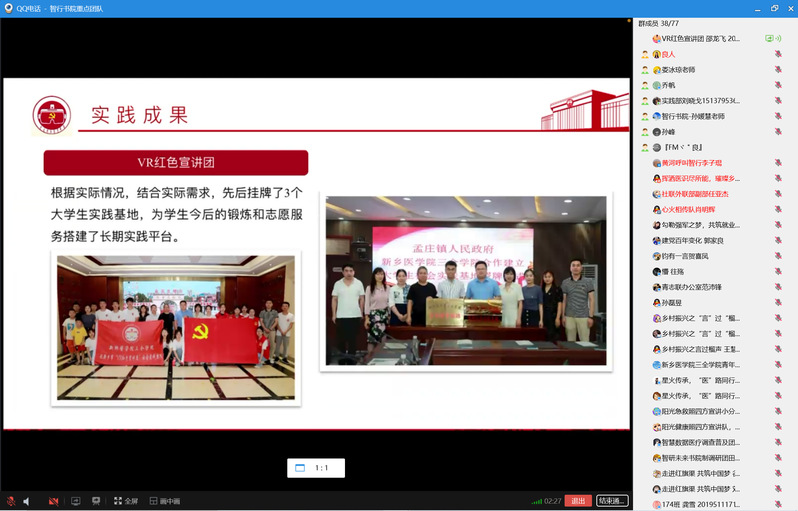
Task: Click the screen share icon
Action: (x=75, y=501)
